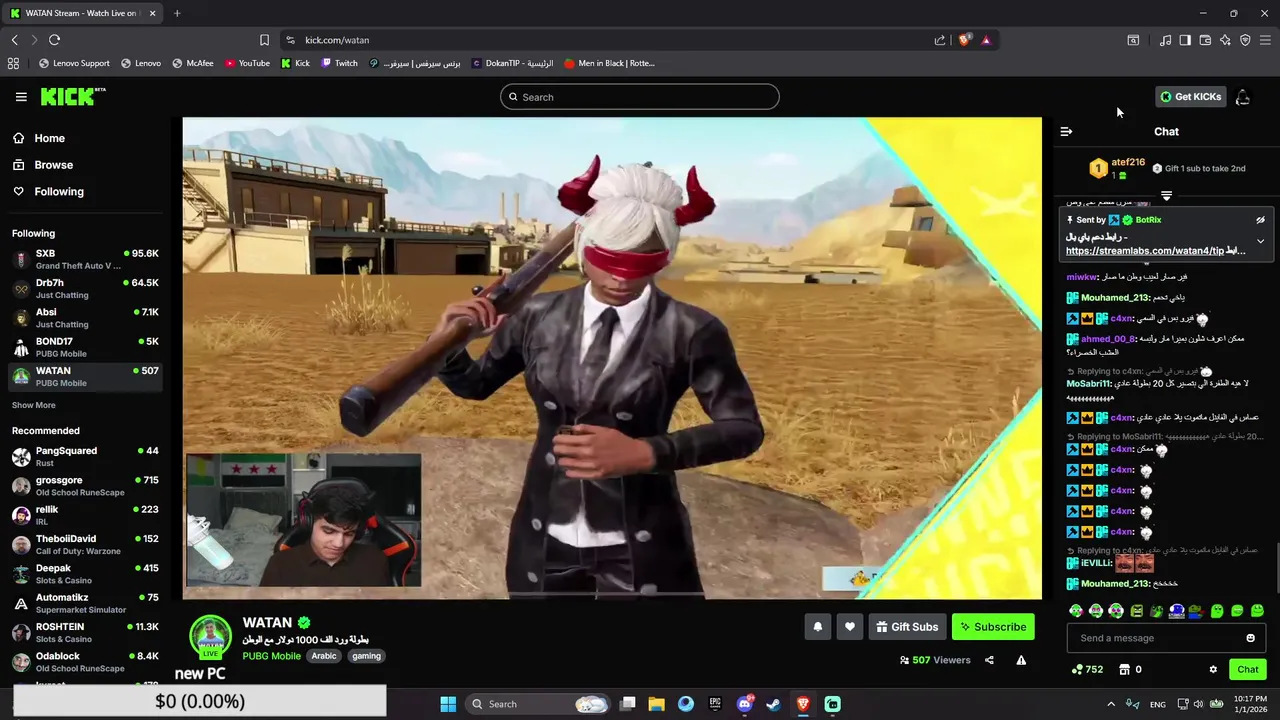1280x720 pixels.
Task: Share page from address bar
Action: 940,40
